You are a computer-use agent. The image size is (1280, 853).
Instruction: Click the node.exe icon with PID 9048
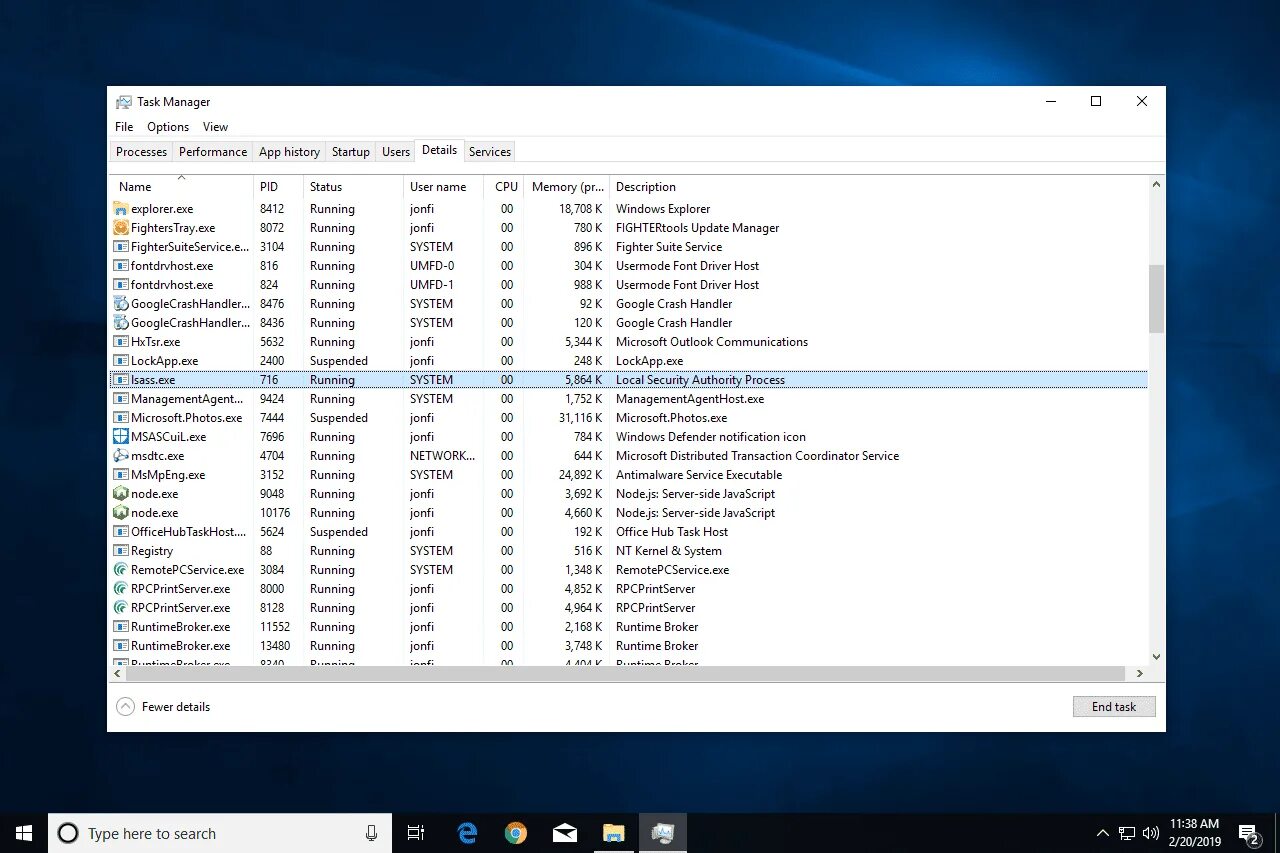[x=121, y=494]
